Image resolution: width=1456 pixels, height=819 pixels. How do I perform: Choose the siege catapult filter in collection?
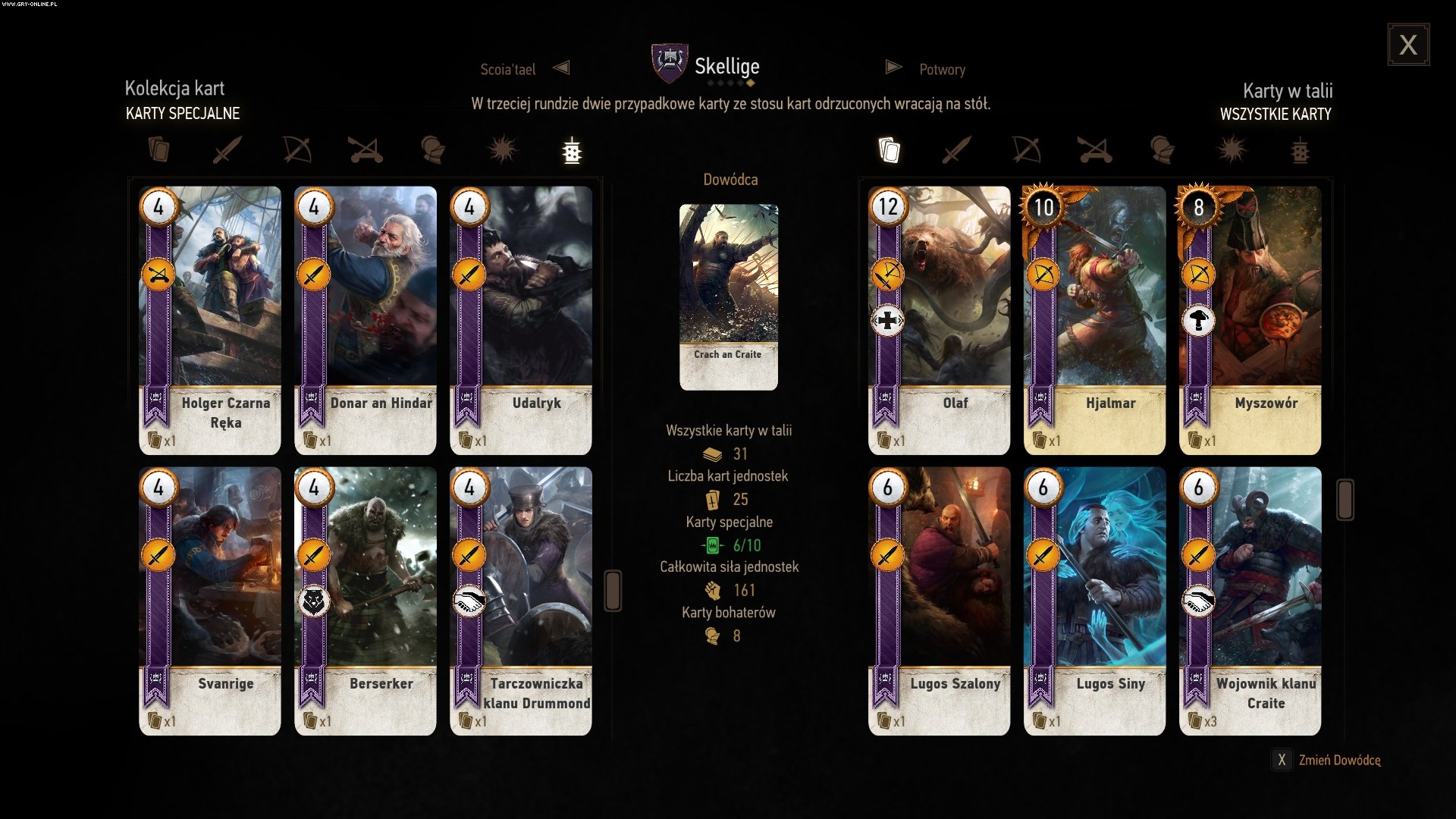tap(366, 150)
